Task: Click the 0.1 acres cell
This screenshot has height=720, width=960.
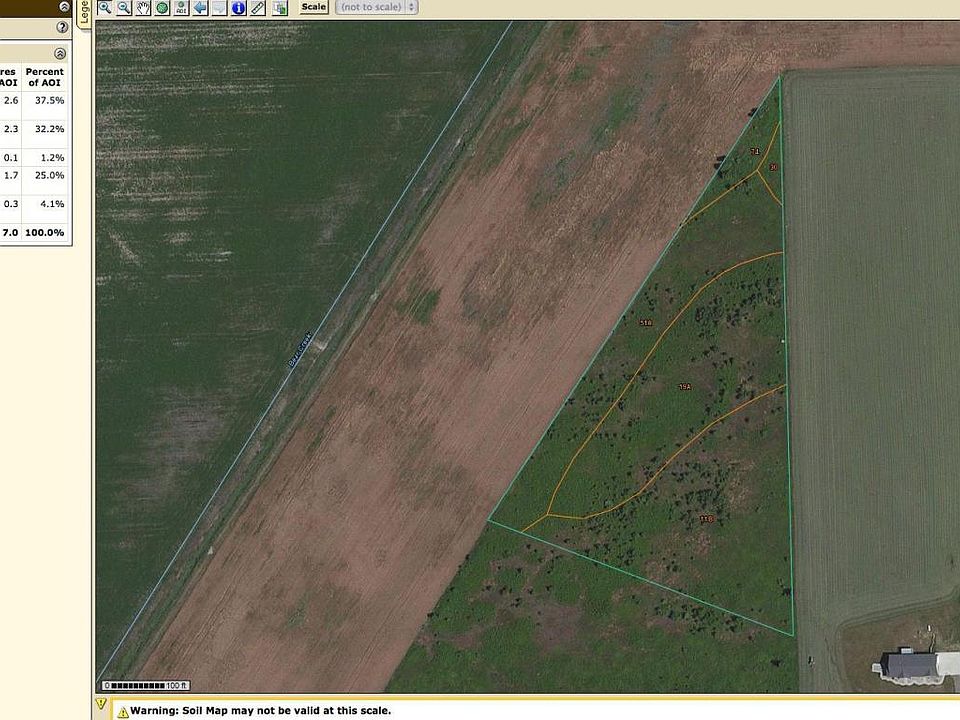Action: tap(11, 158)
